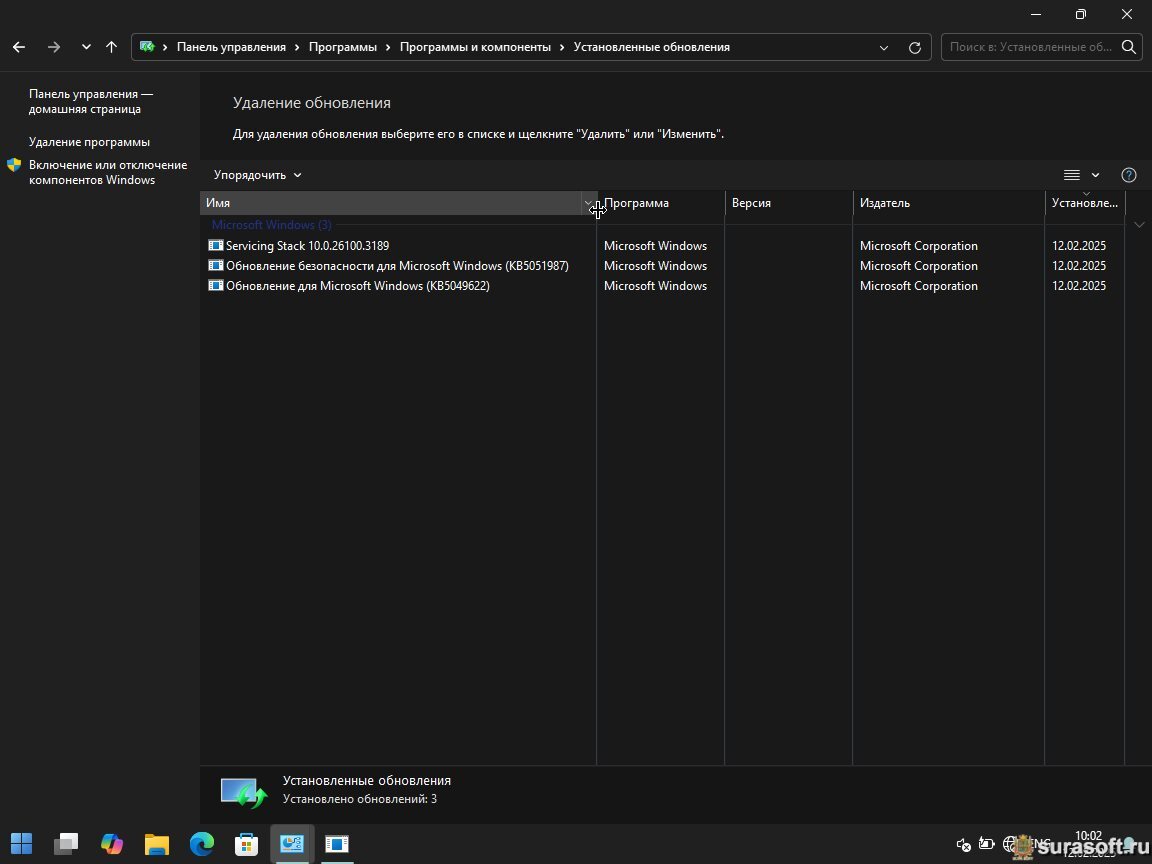Go forward with the right arrow button

[x=54, y=47]
